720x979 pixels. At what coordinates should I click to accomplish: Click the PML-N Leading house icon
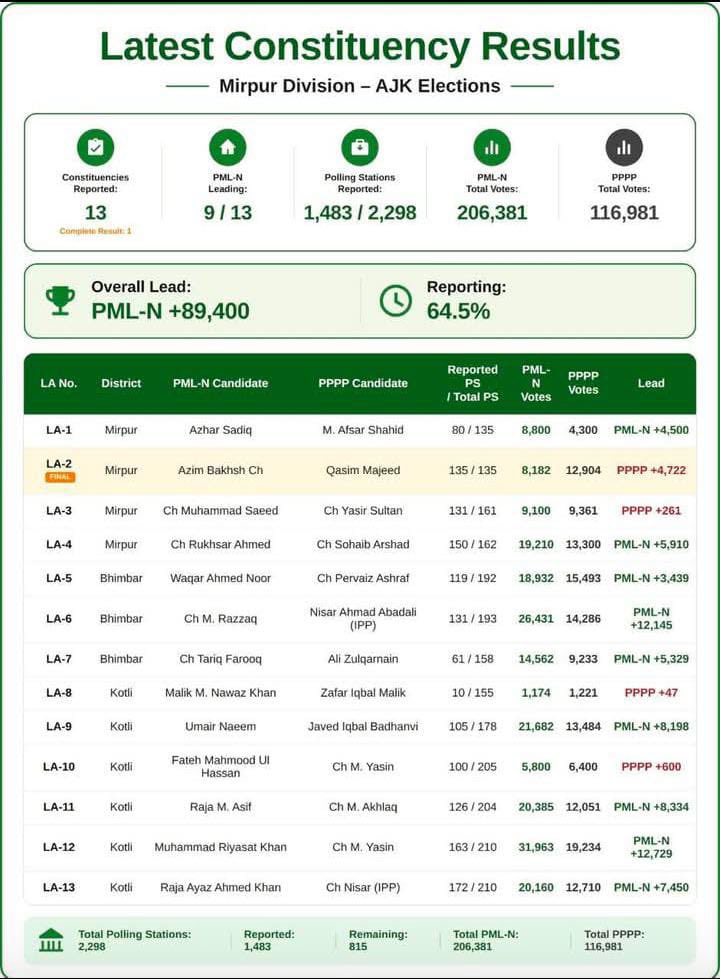click(227, 147)
